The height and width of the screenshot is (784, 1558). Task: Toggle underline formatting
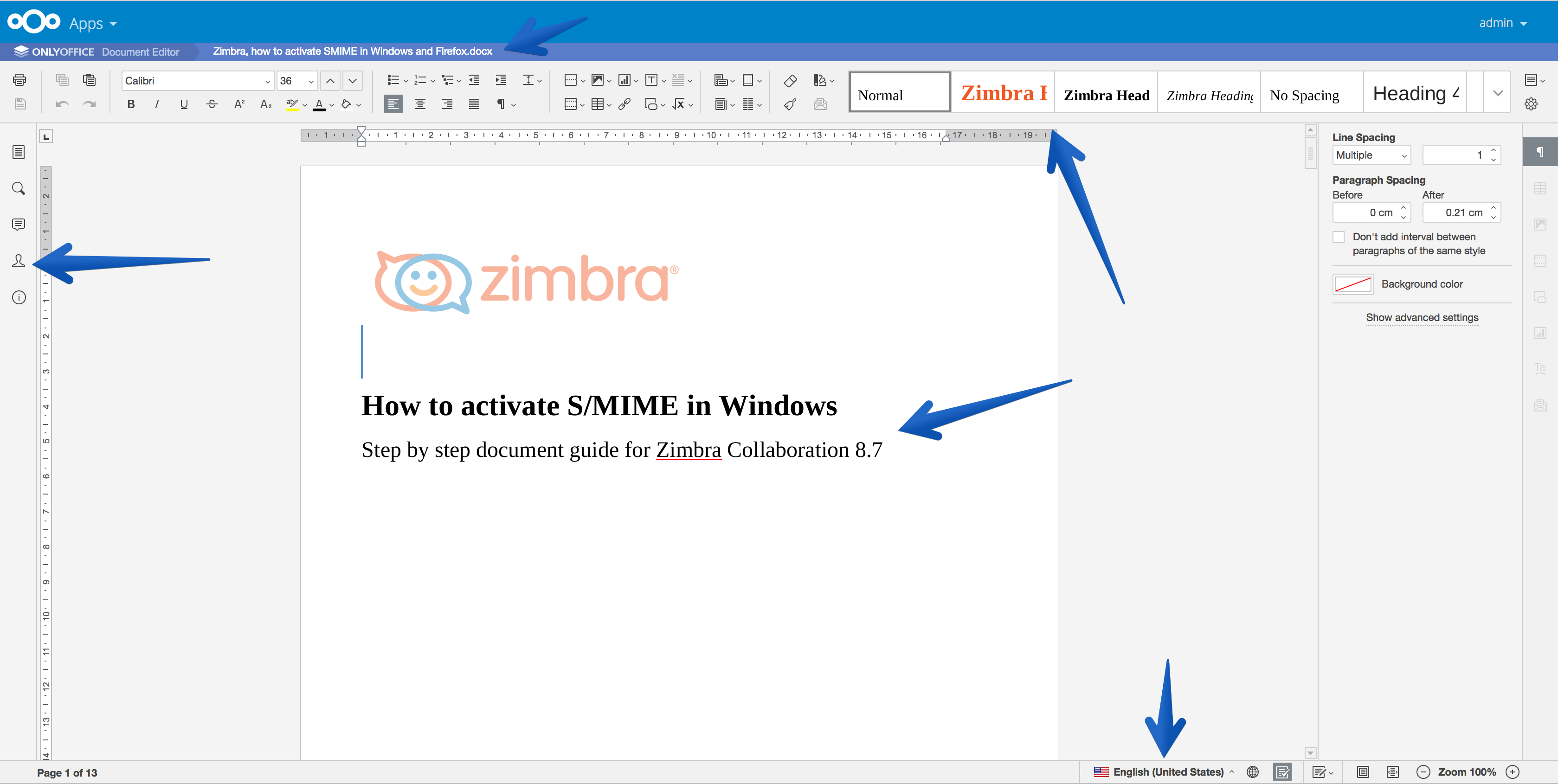[184, 104]
